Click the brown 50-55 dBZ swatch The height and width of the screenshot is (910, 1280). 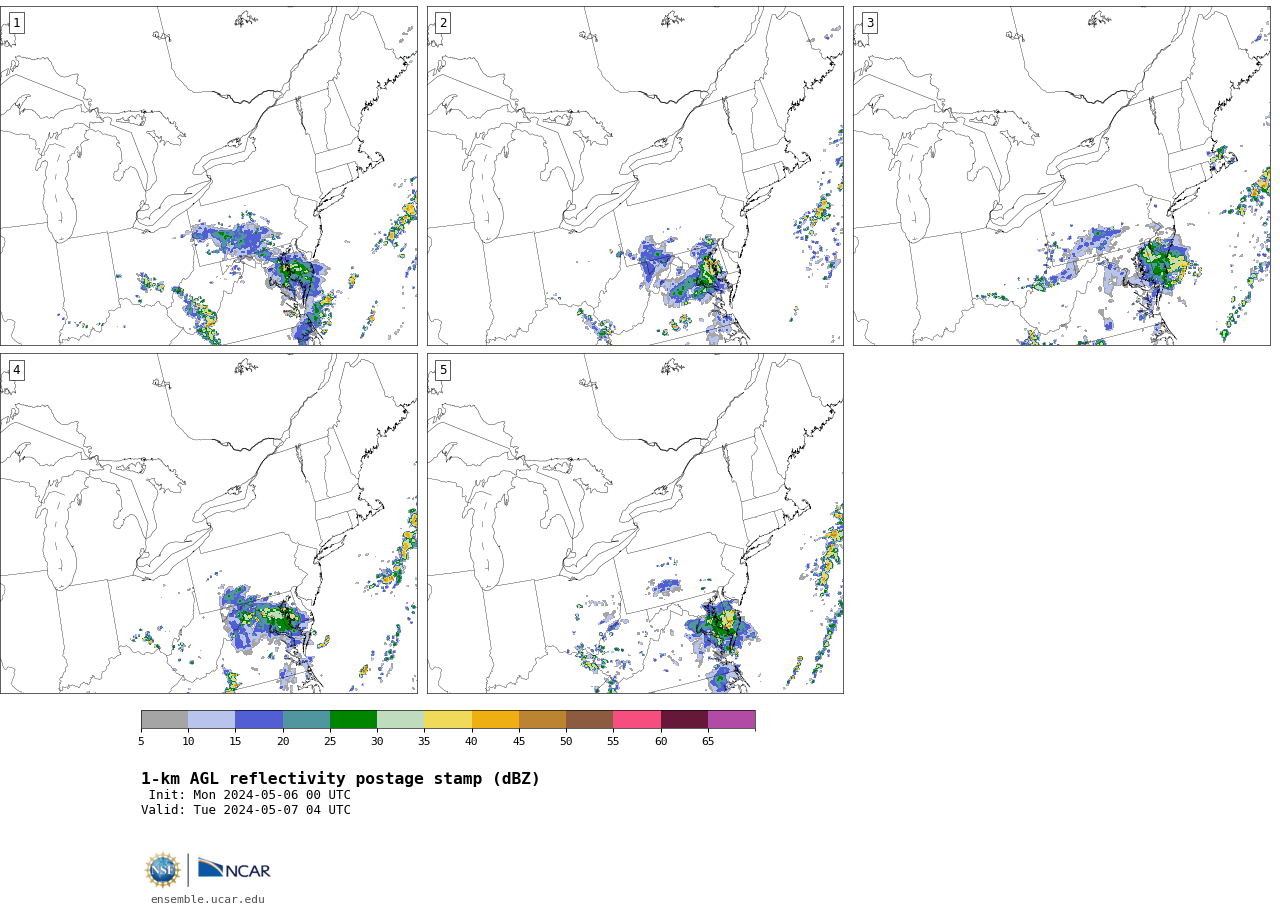[589, 720]
